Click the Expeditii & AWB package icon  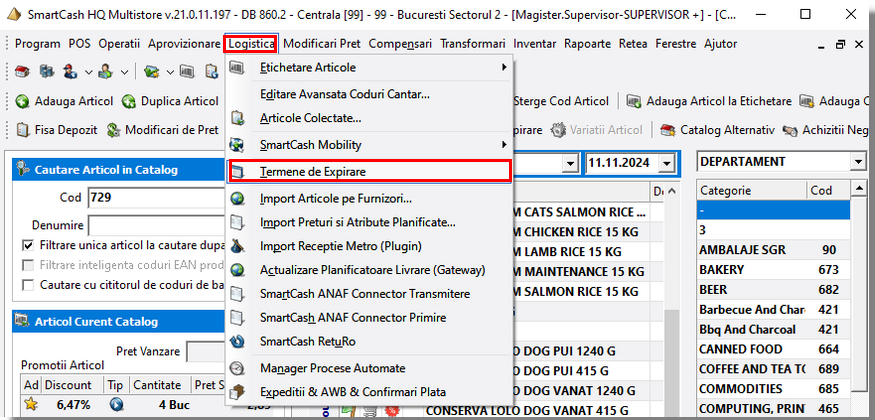(237, 392)
